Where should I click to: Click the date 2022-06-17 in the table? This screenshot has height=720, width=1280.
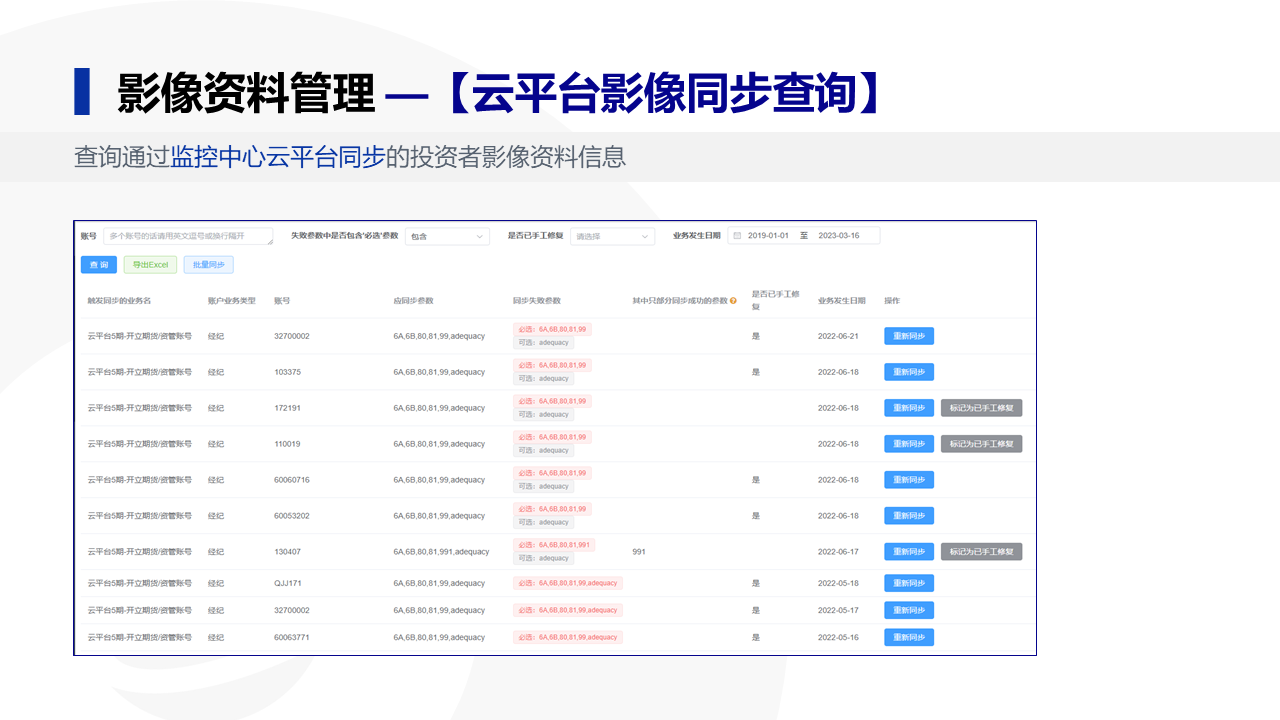tap(838, 552)
